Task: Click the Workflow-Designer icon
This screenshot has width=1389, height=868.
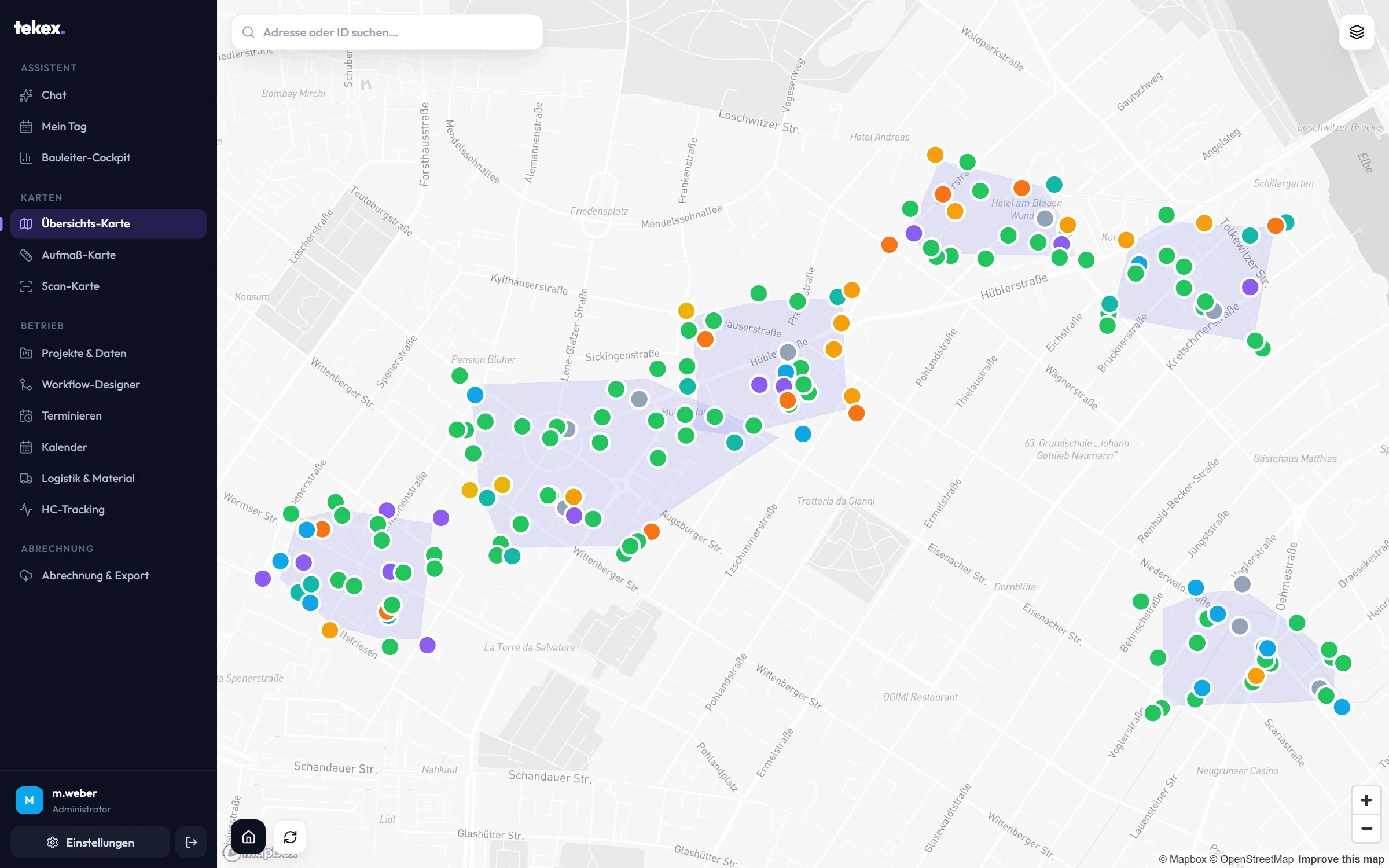Action: pos(26,385)
